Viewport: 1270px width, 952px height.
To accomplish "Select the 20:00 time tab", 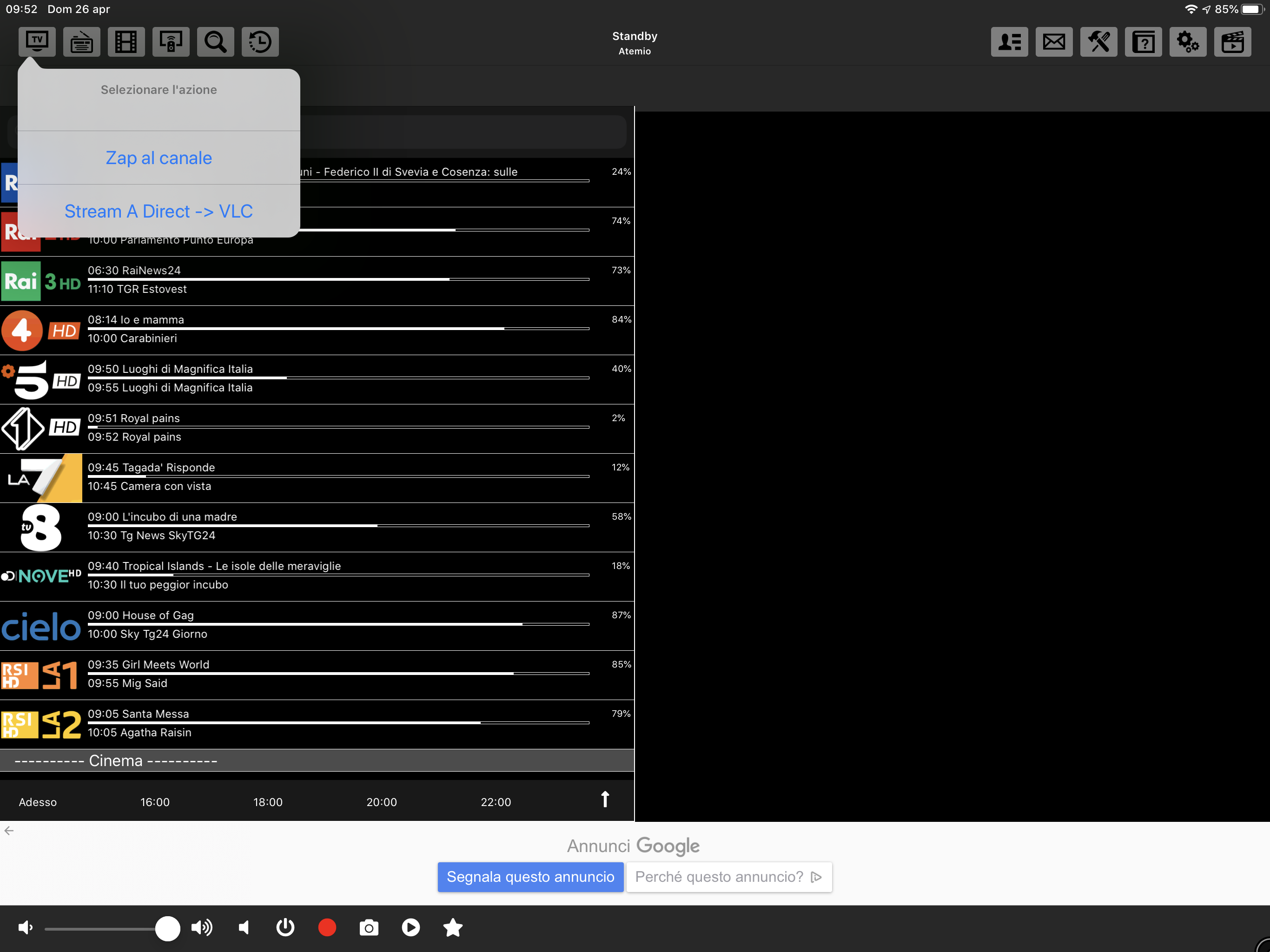I will 382,801.
